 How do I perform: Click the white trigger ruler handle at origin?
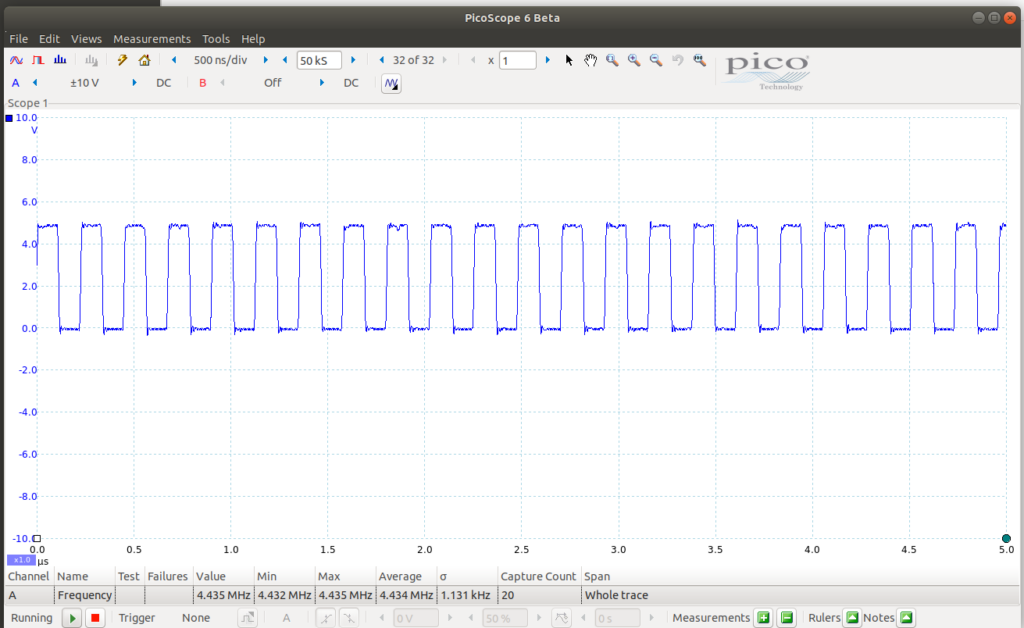(x=37, y=539)
